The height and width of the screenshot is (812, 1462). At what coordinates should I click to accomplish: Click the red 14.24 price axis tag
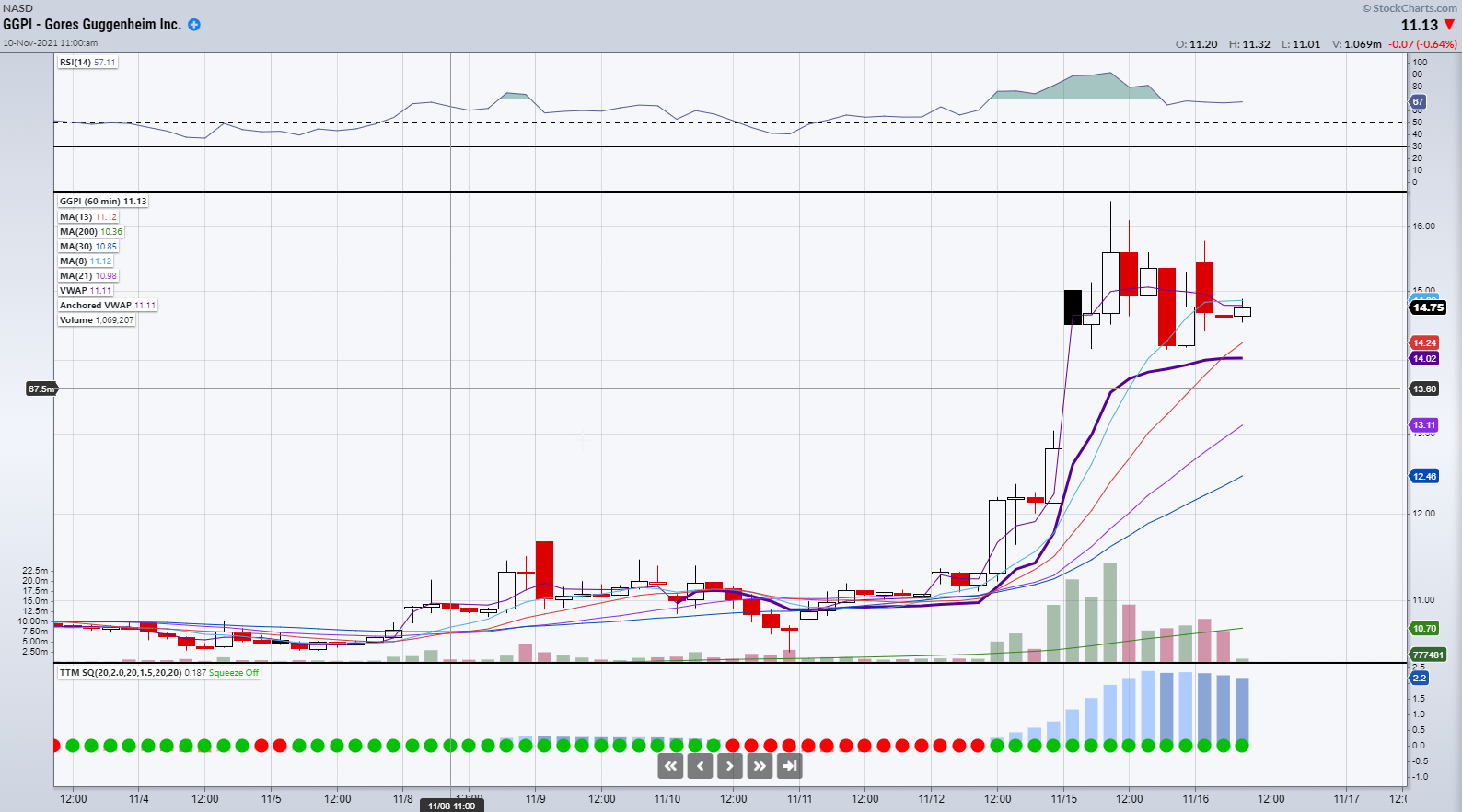coord(1424,342)
